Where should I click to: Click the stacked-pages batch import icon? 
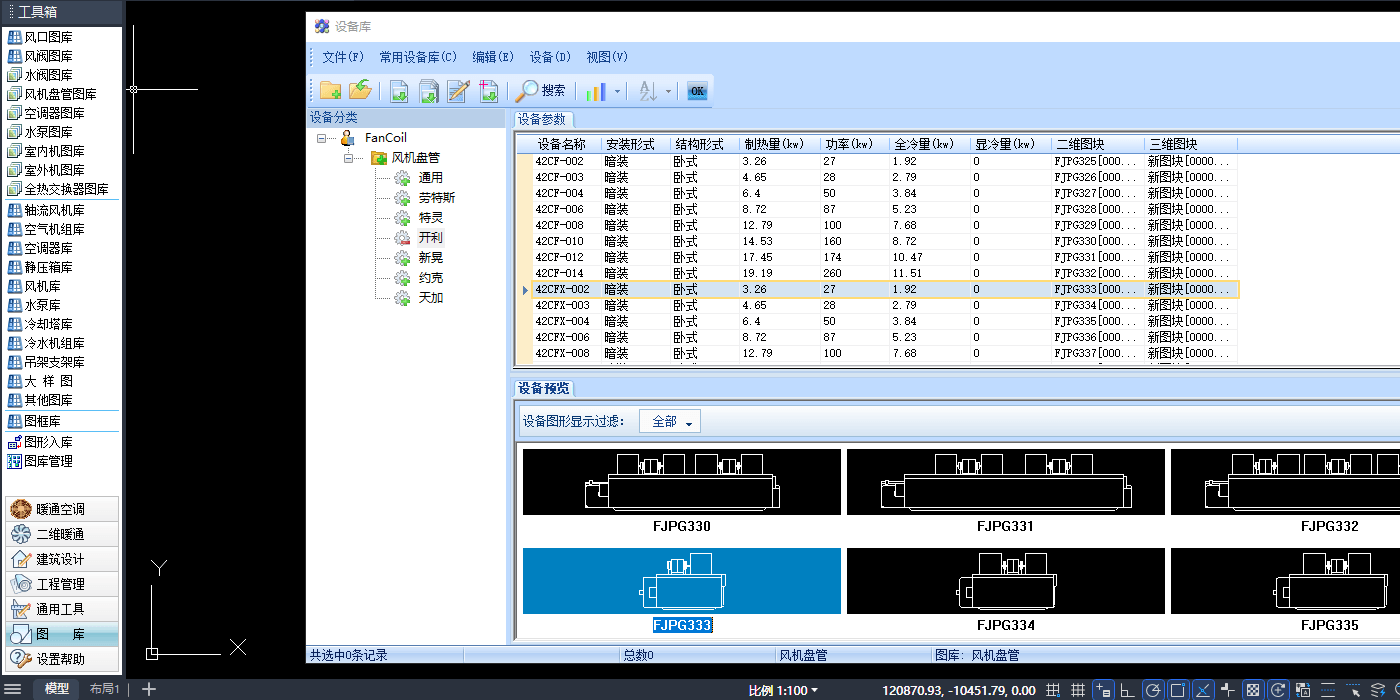(x=429, y=91)
